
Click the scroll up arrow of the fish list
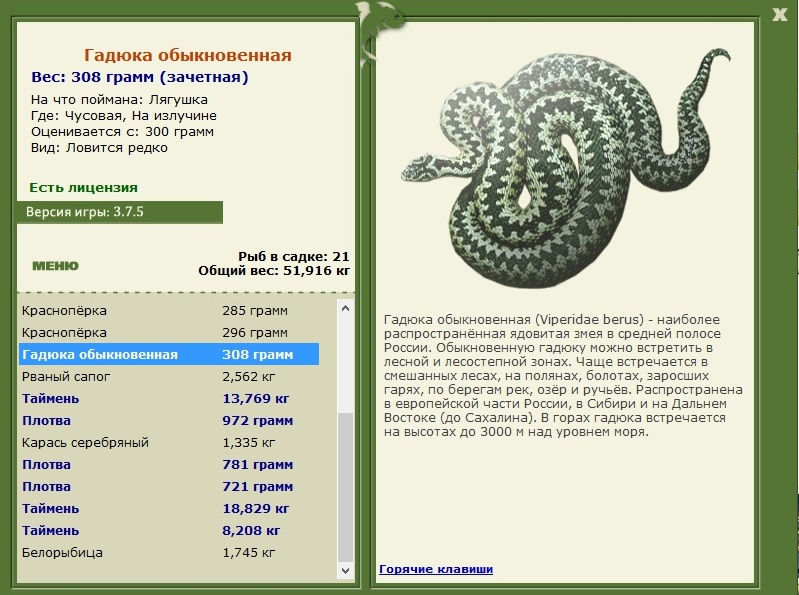click(x=345, y=308)
